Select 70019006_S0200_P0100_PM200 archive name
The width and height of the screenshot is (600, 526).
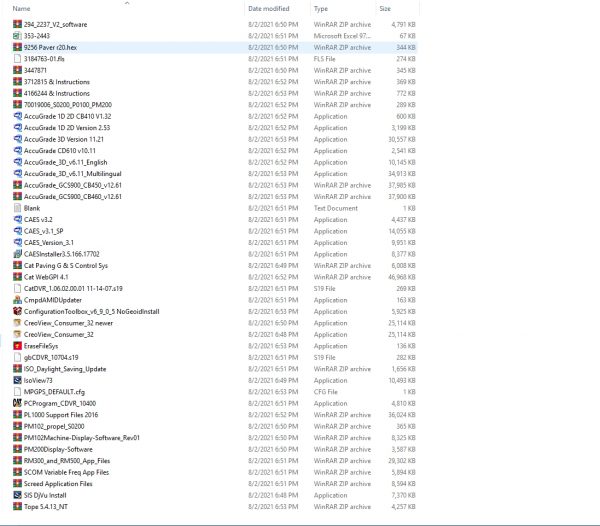[68, 104]
